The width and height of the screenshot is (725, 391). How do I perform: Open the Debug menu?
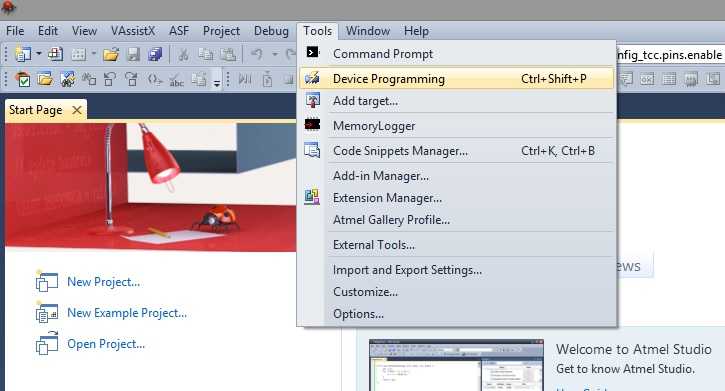pyautogui.click(x=271, y=31)
